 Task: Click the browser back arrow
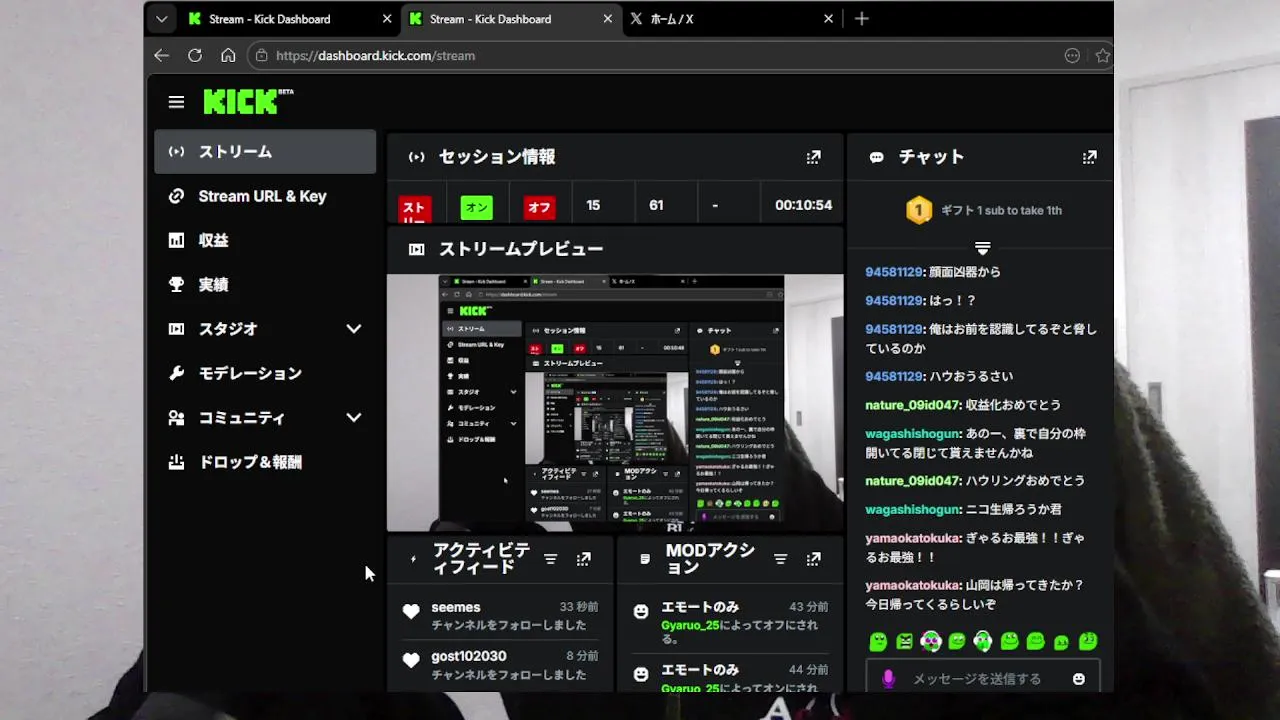[161, 56]
